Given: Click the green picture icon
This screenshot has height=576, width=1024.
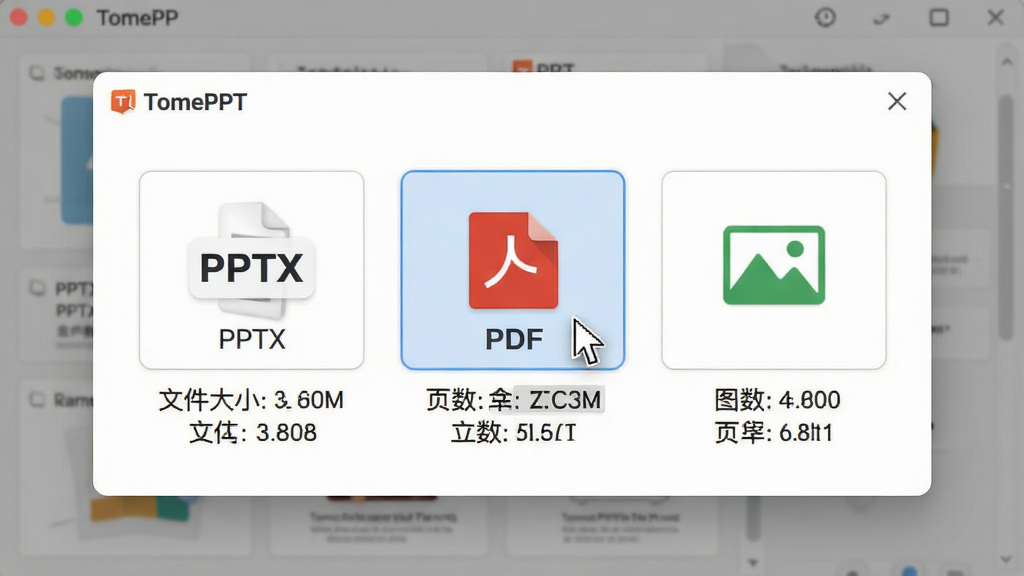Looking at the screenshot, I should tap(774, 265).
